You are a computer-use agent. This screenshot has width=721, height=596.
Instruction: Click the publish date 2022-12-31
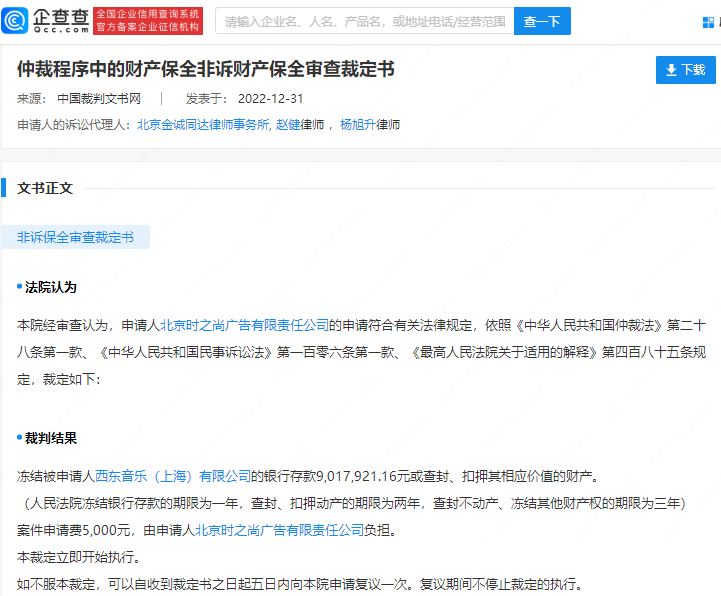(270, 99)
